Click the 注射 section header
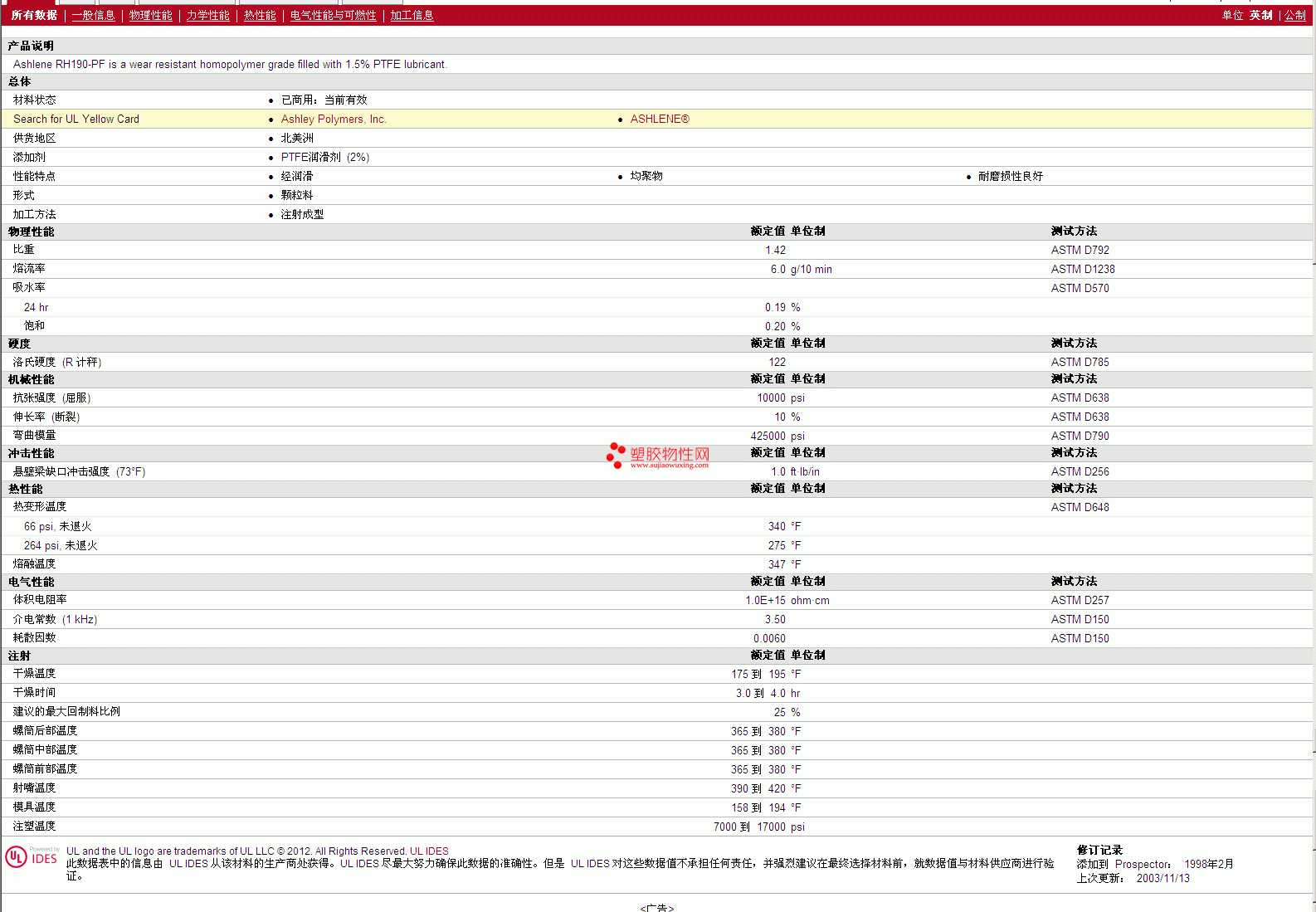Screen dimensions: 1316x912 tap(19, 656)
